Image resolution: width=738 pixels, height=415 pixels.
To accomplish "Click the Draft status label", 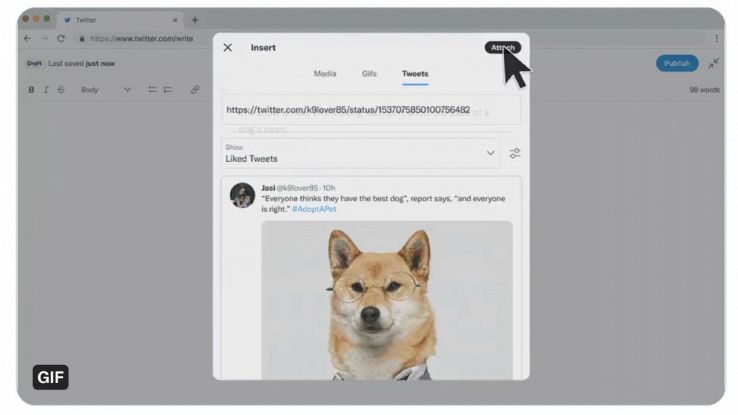I will (34, 64).
